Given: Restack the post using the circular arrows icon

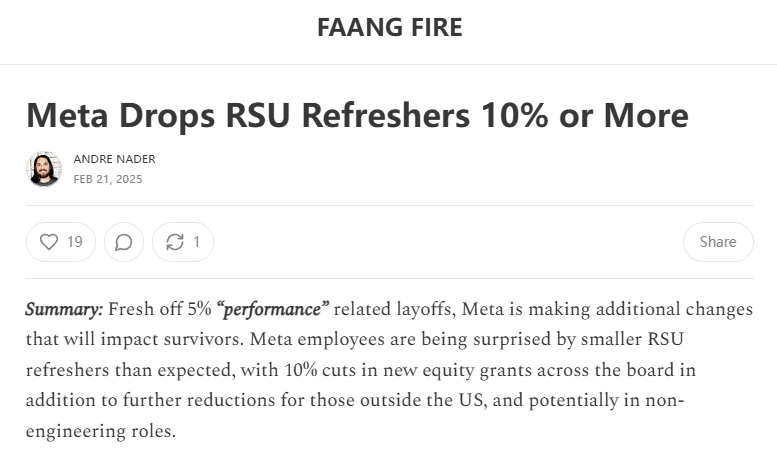Looking at the screenshot, I should click(x=175, y=242).
